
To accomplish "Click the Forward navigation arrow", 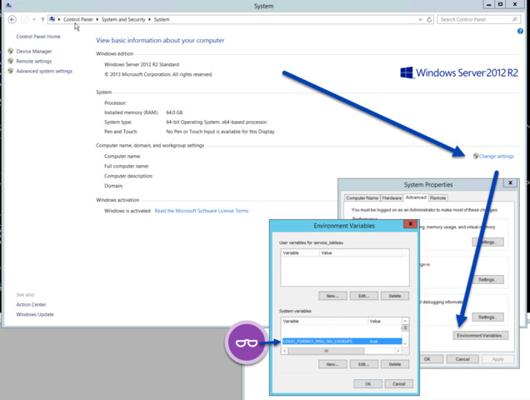I will pos(24,20).
